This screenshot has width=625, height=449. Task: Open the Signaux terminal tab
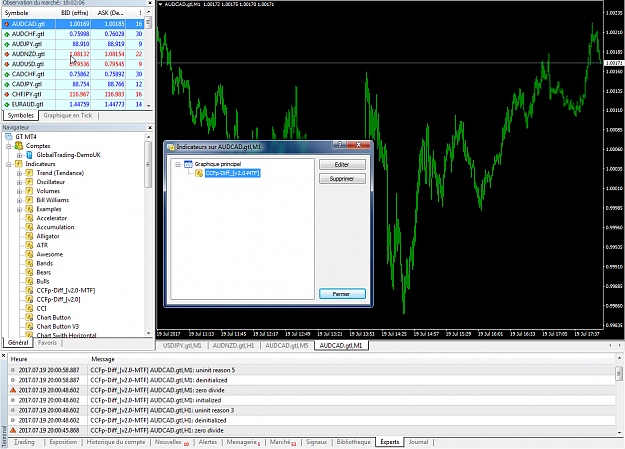(x=316, y=442)
